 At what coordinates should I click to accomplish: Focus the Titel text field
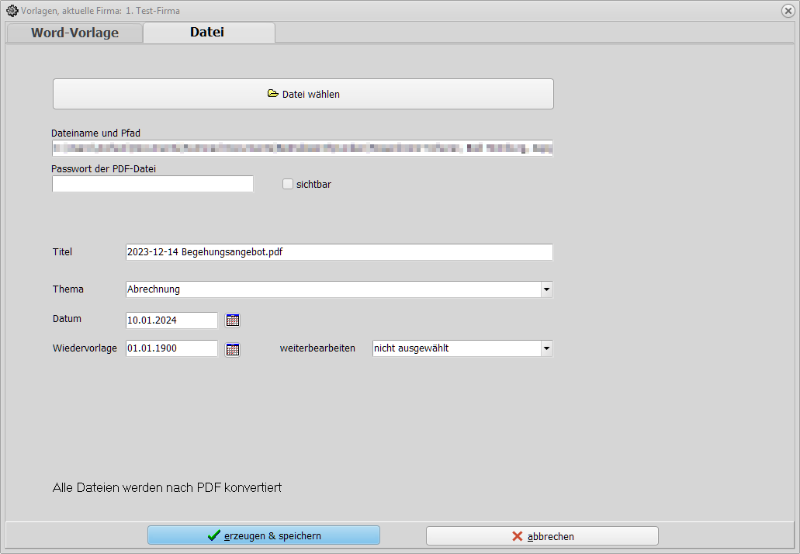point(338,252)
